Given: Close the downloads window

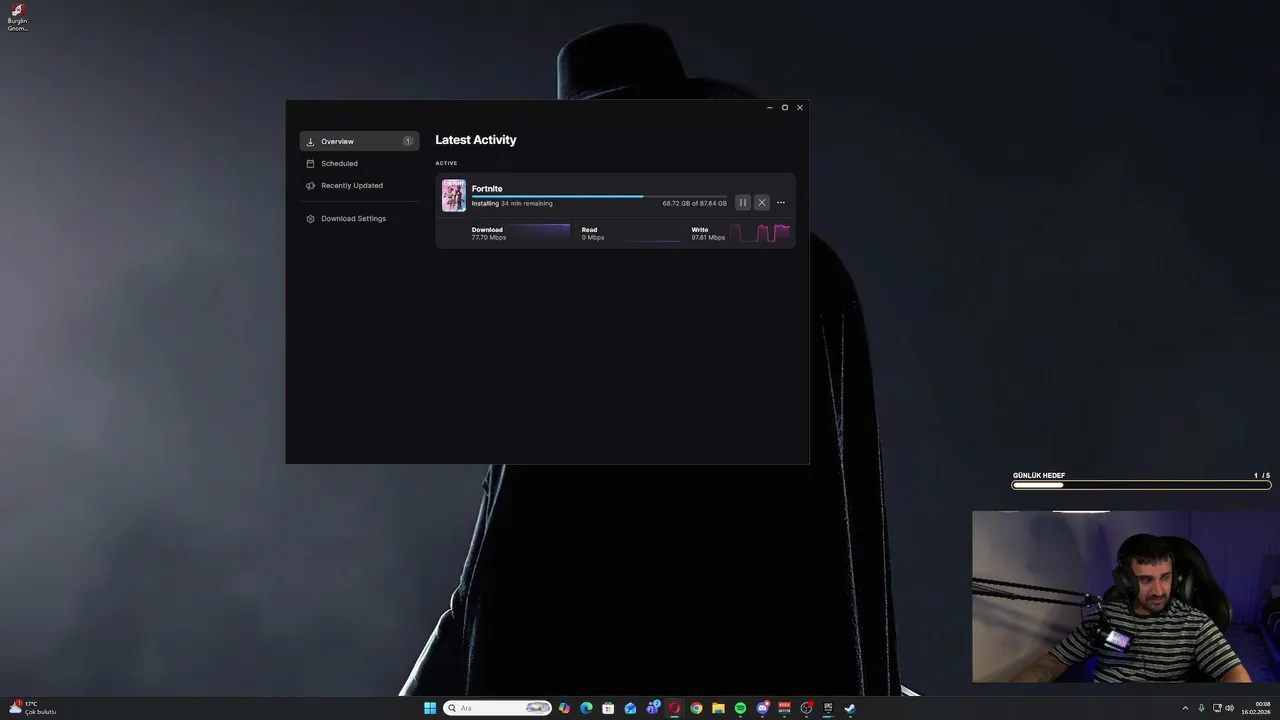Looking at the screenshot, I should pos(799,107).
